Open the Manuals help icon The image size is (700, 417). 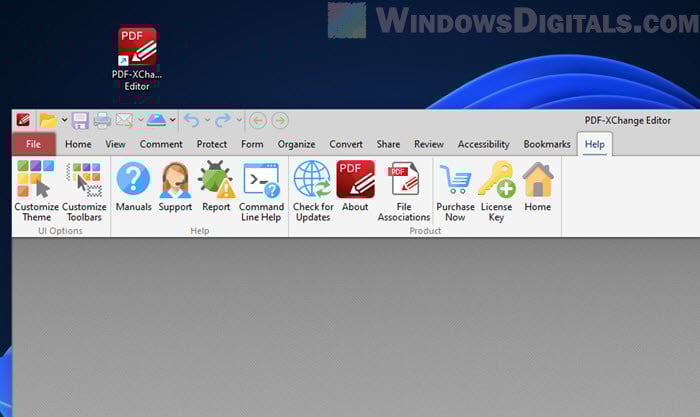(x=133, y=186)
